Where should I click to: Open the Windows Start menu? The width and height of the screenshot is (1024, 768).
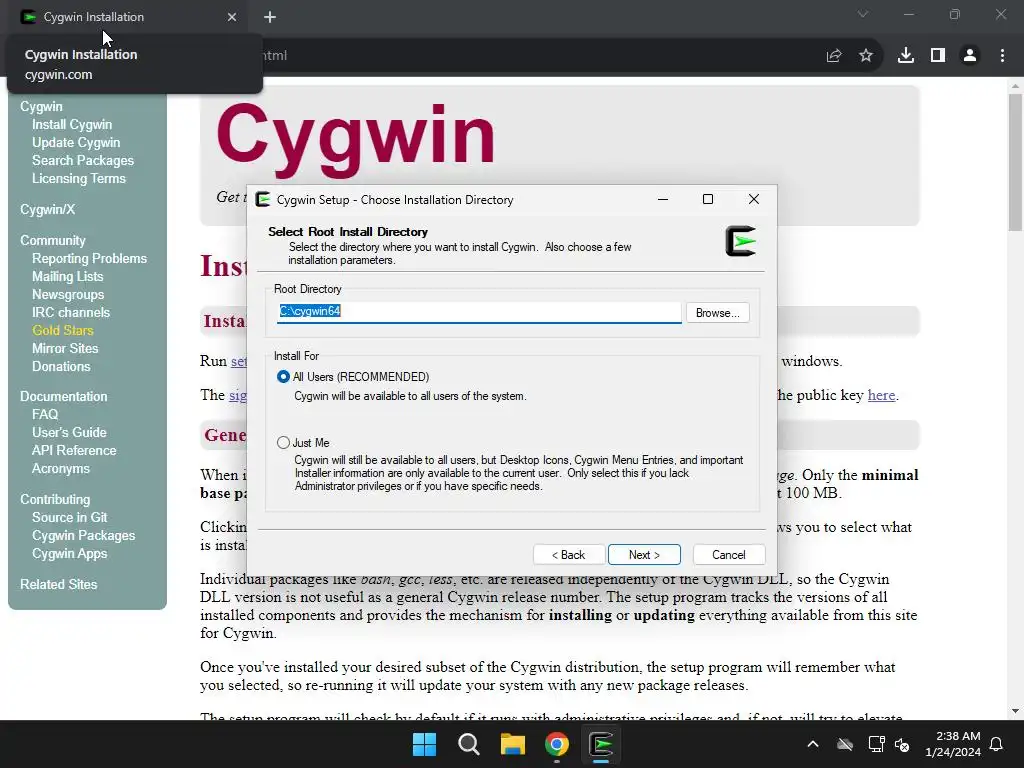pos(424,744)
